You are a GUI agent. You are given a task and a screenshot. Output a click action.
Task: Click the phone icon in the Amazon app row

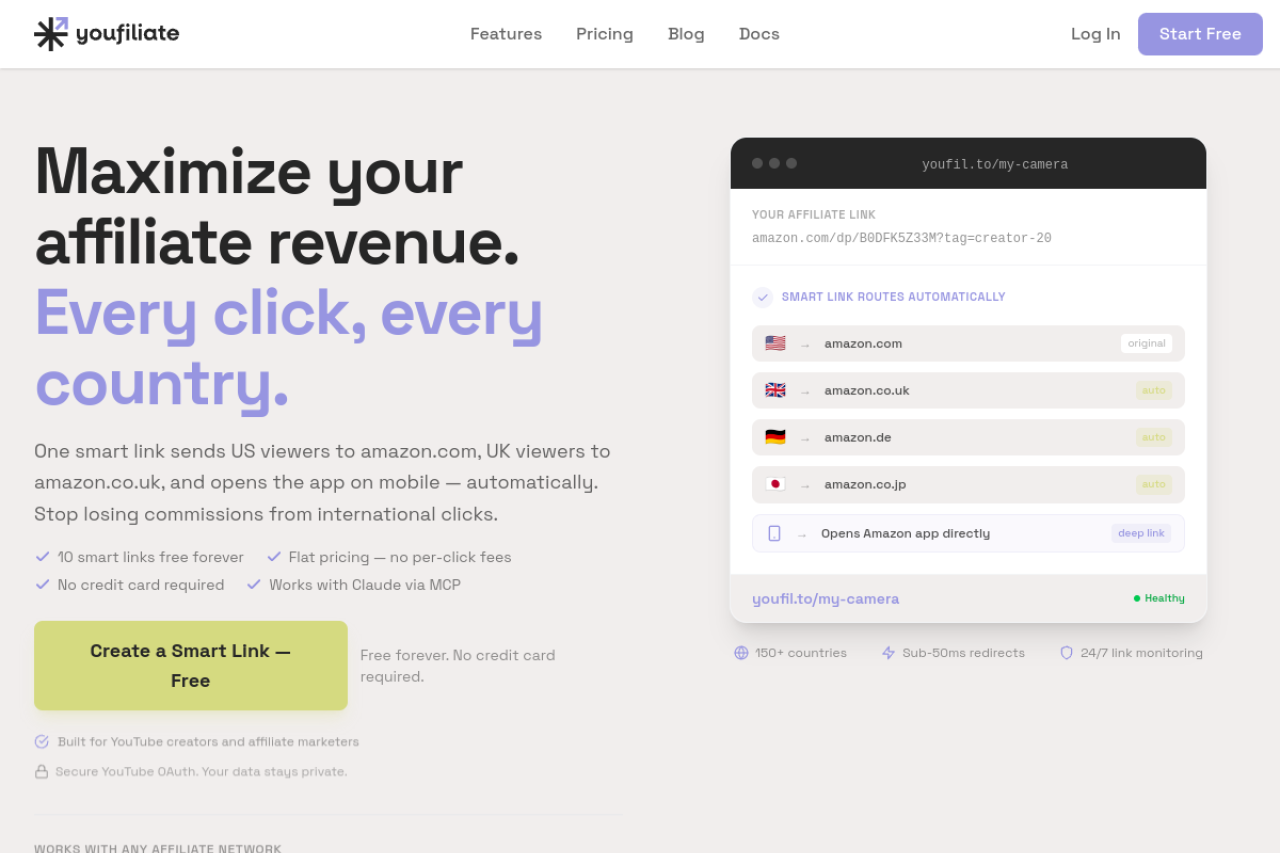774,534
